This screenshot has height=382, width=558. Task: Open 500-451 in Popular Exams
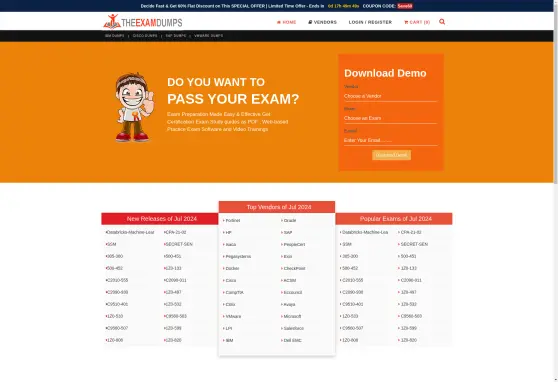tap(408, 256)
